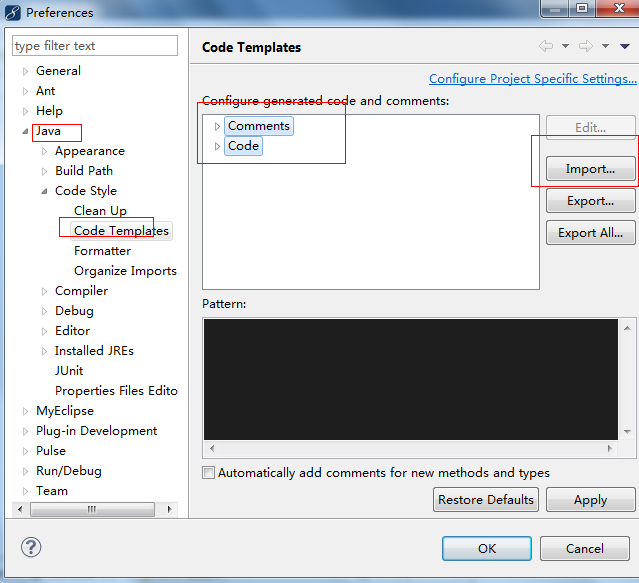Maximize the Preferences window

(x=582, y=8)
